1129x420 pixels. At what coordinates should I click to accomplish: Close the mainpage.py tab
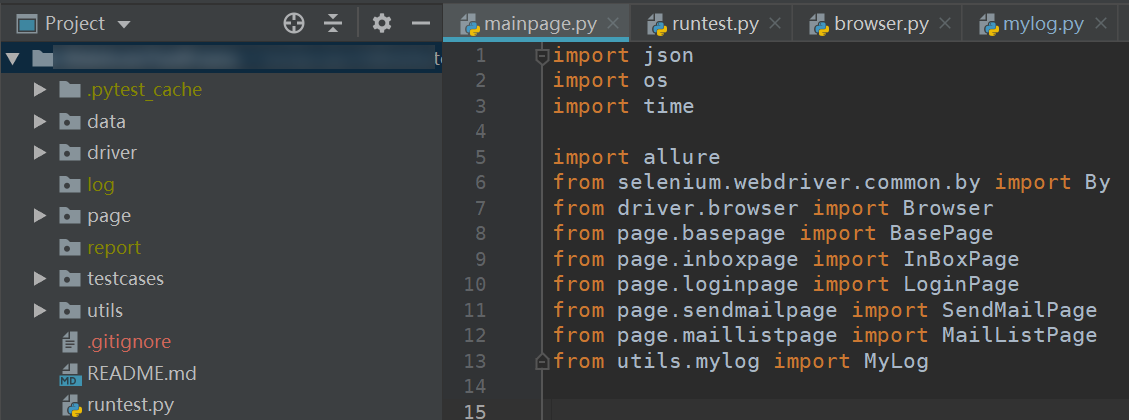pos(613,23)
